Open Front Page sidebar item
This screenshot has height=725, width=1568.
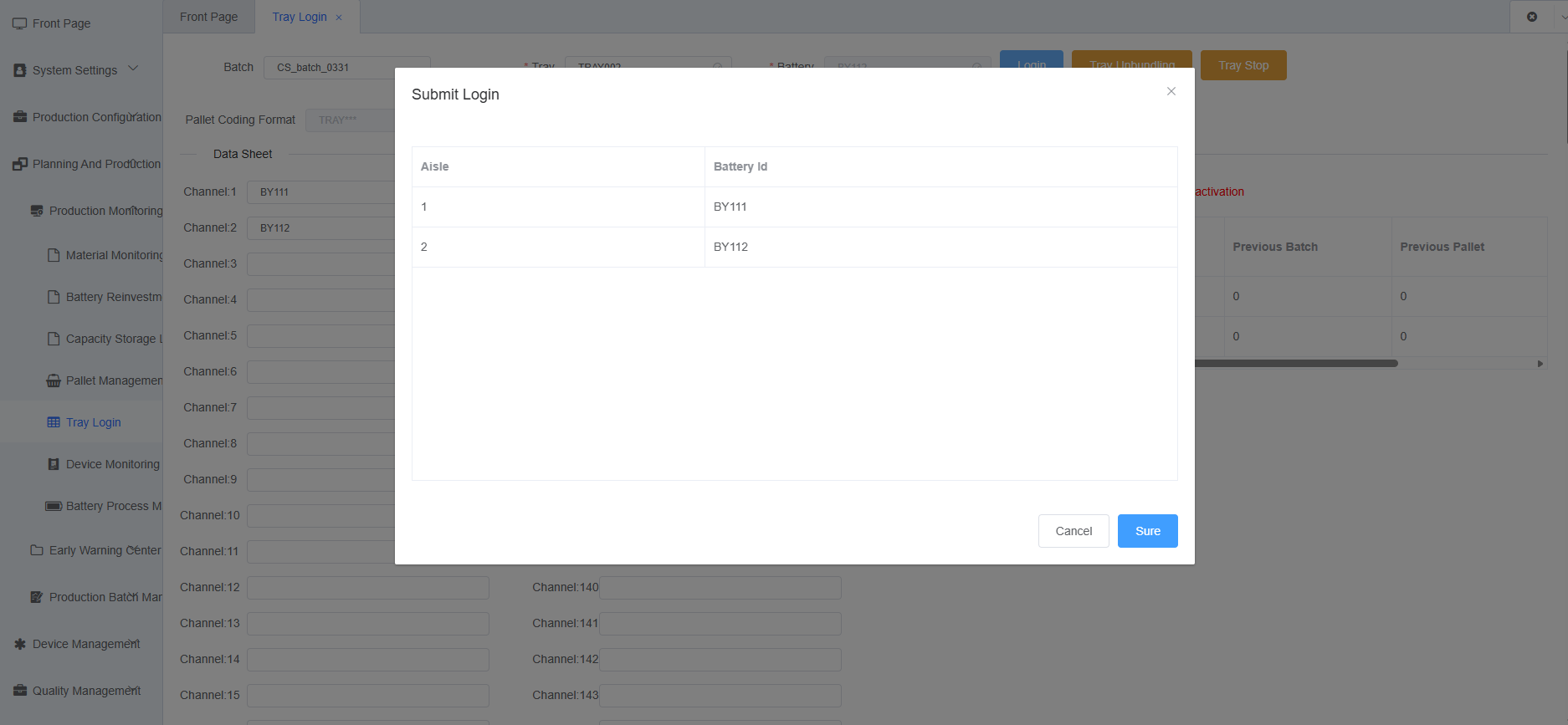point(81,23)
